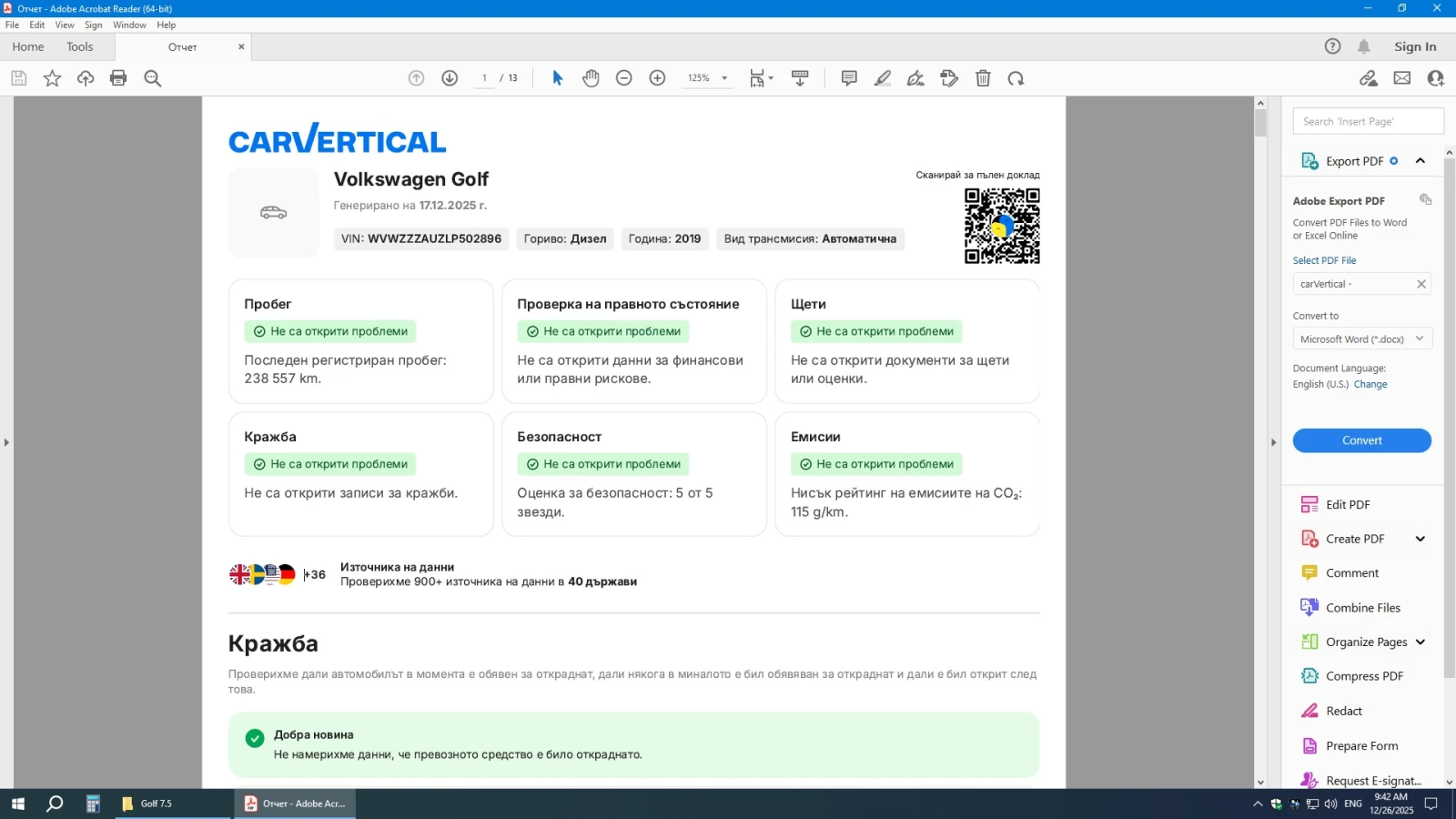The width and height of the screenshot is (1456, 819).
Task: Expand the Create PDF options
Action: click(1420, 539)
